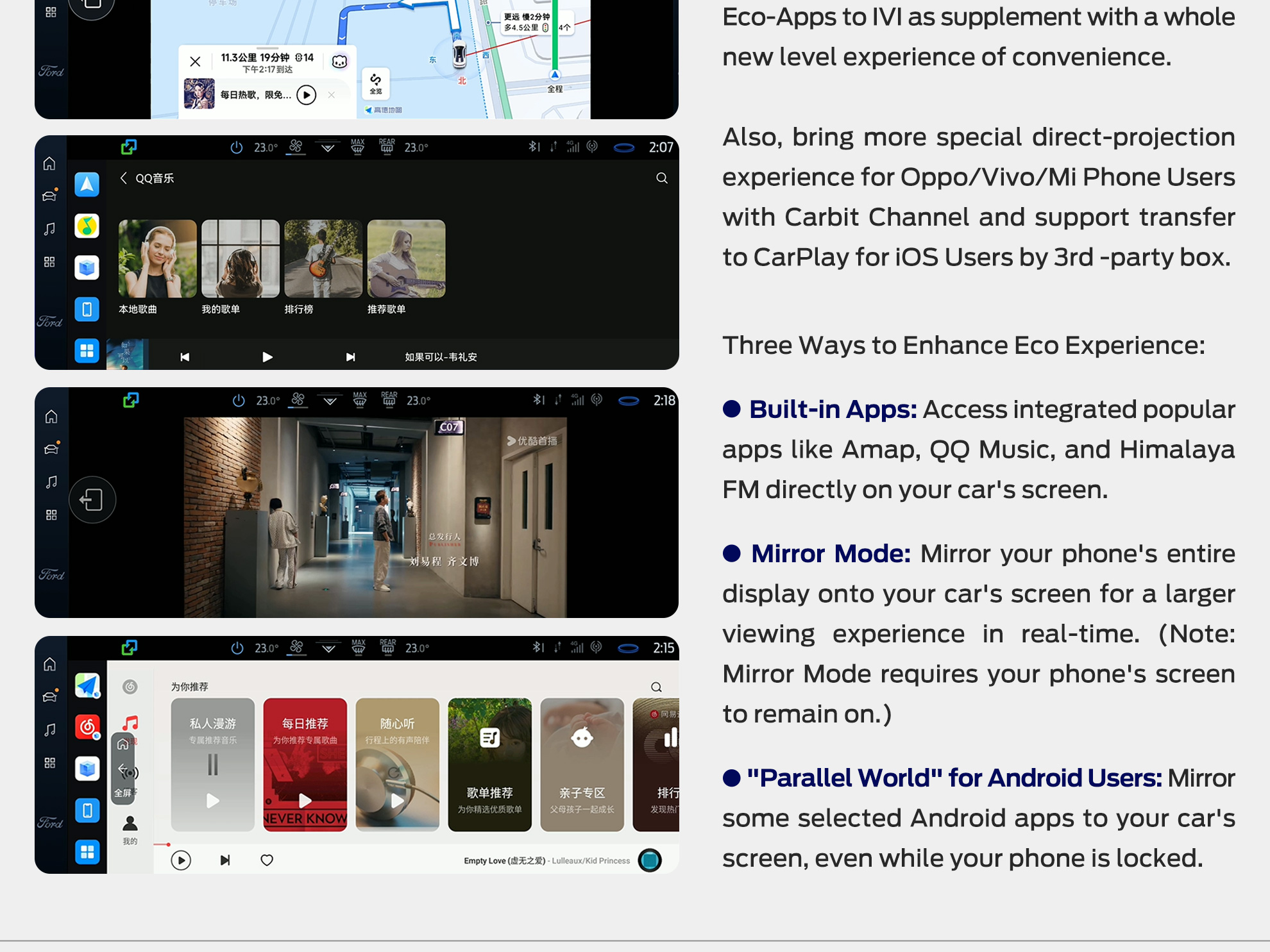Close navigation info card with X
This screenshot has width=1270, height=952.
[x=195, y=62]
